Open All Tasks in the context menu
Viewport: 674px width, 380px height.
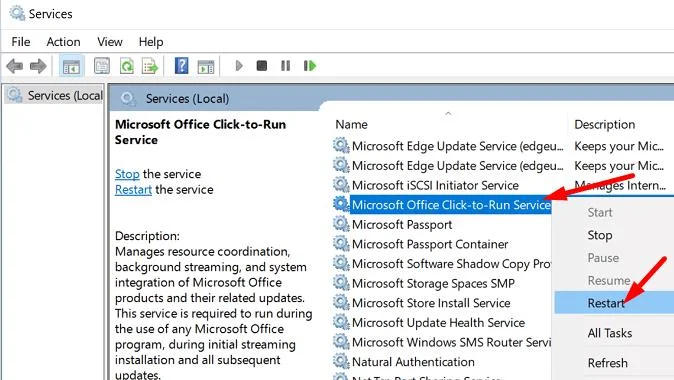point(610,333)
